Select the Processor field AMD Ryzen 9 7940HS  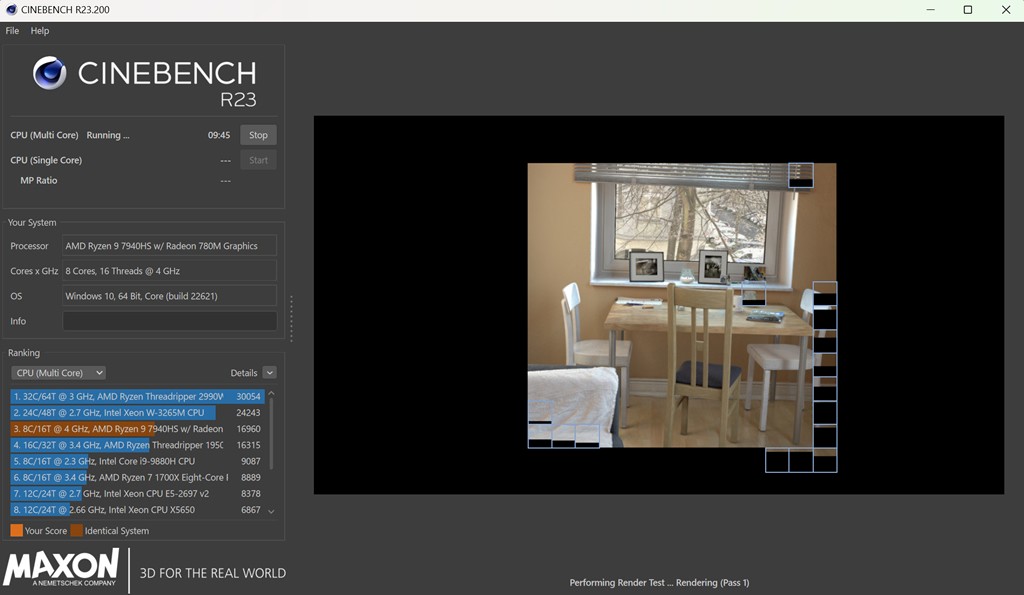pyautogui.click(x=170, y=246)
